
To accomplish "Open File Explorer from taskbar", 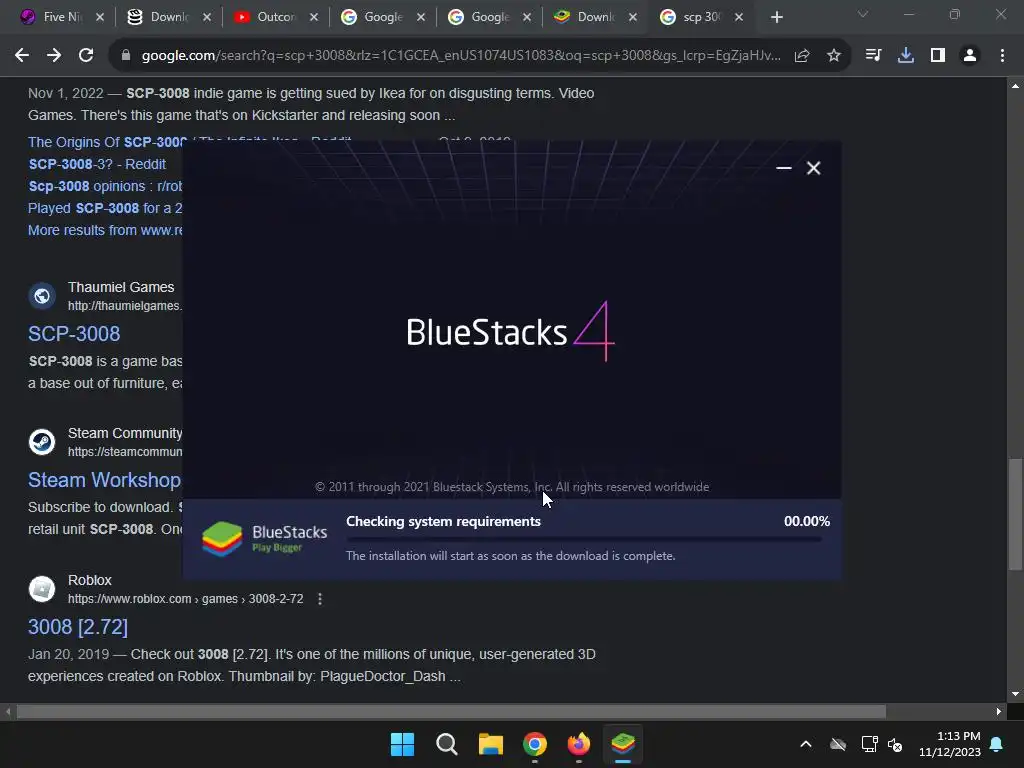I will tap(490, 744).
